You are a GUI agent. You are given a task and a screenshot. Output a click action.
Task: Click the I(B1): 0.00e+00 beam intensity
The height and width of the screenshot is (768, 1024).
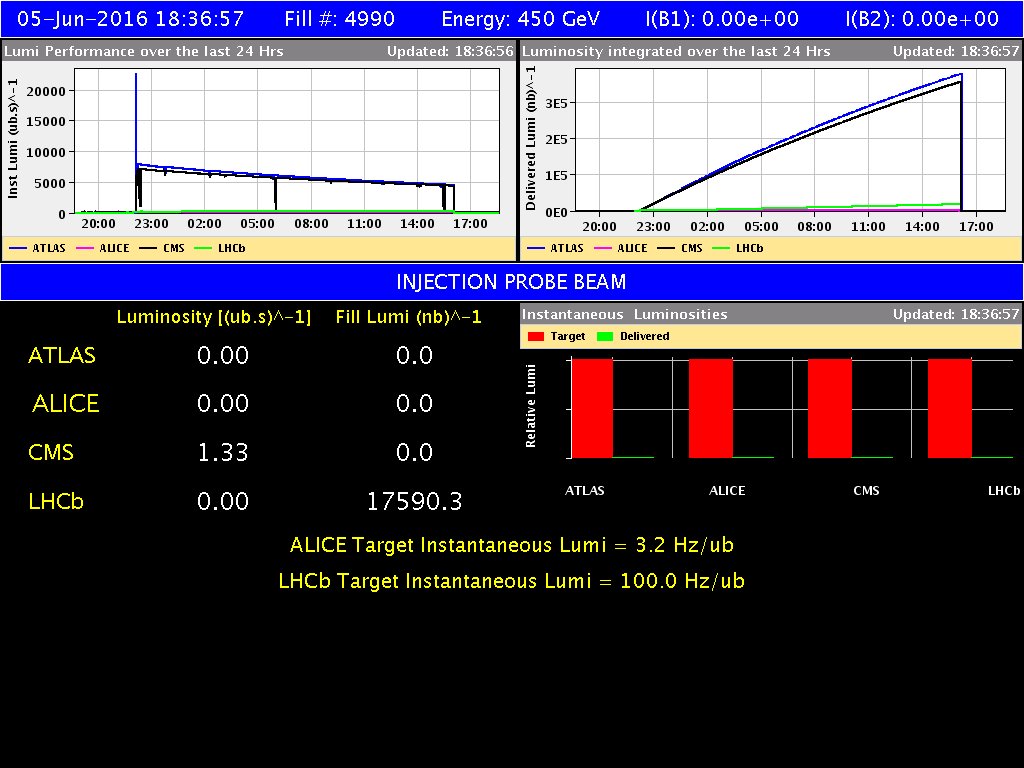coord(722,19)
